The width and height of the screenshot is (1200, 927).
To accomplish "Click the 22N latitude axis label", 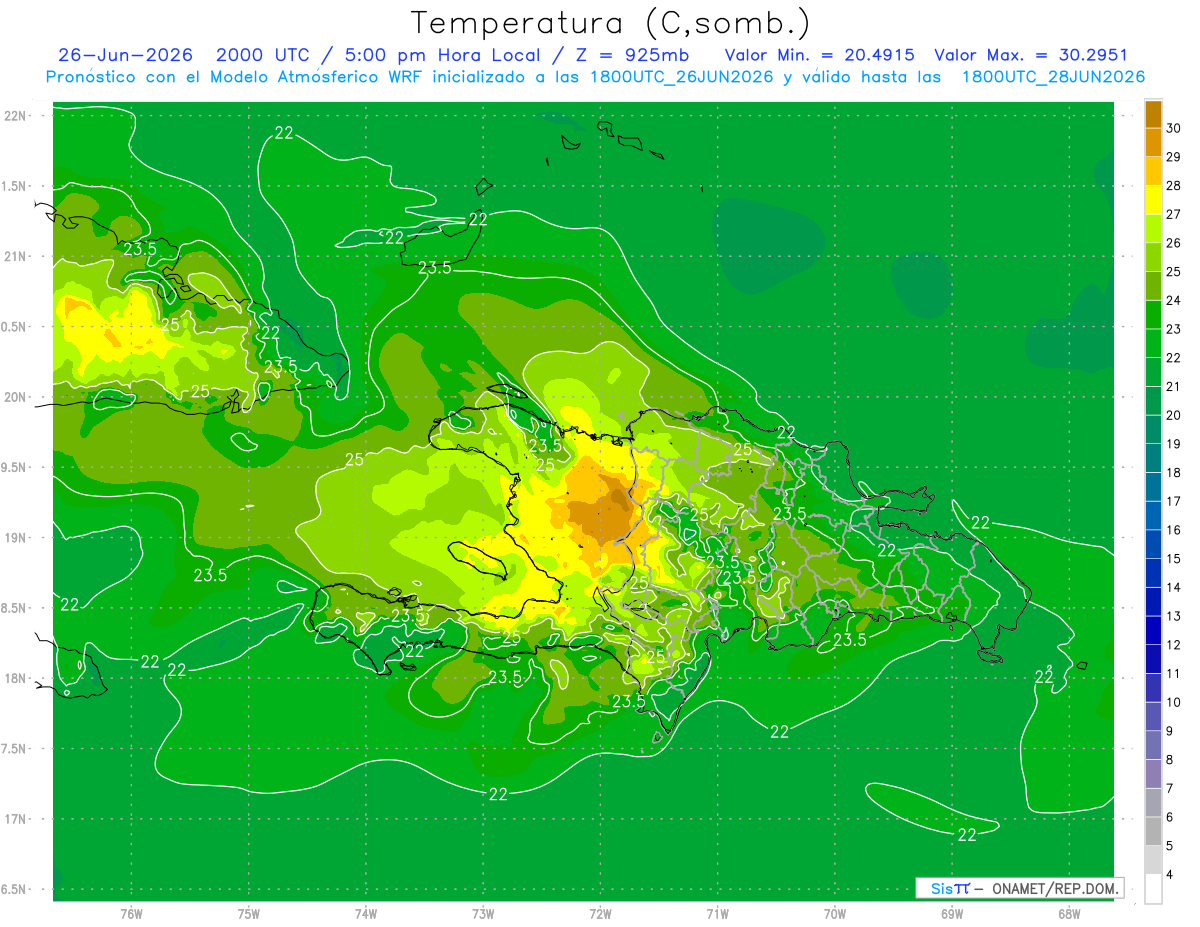I will (x=16, y=115).
